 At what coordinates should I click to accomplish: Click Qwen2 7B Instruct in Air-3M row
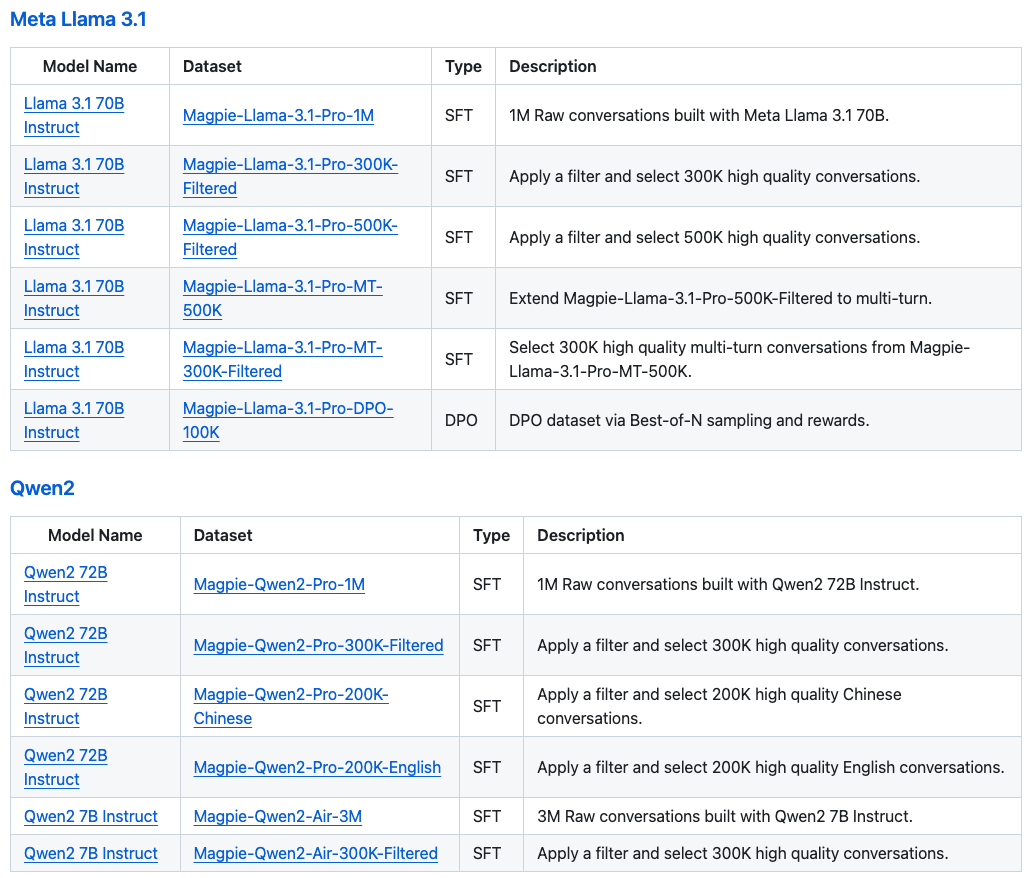click(91, 817)
